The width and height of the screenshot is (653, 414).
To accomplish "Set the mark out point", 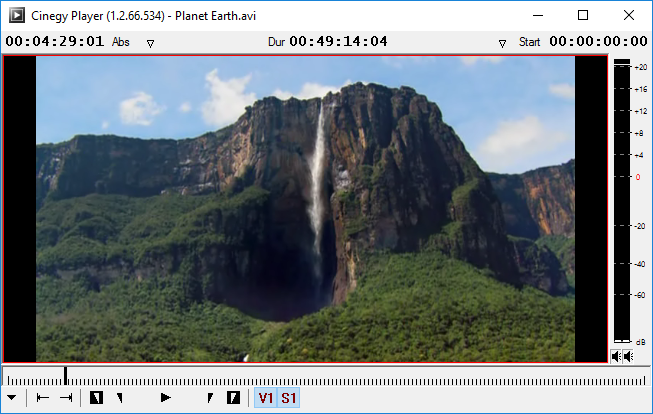I will 233,398.
